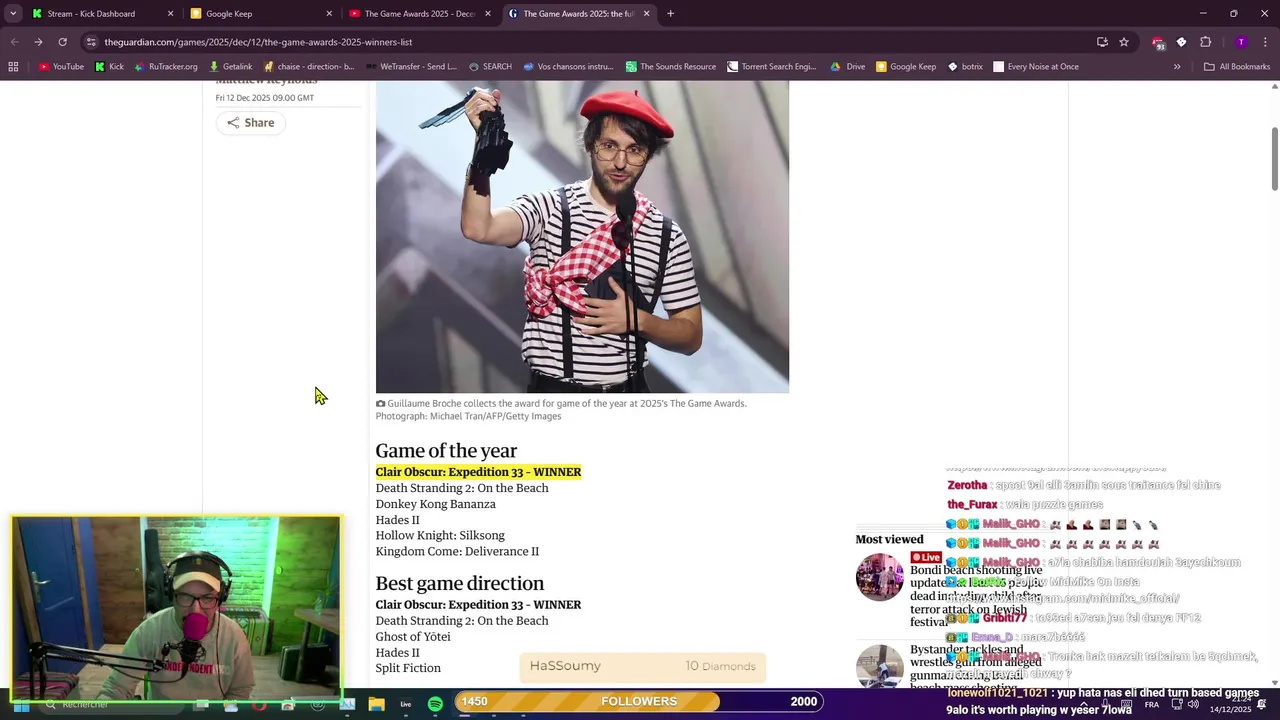Open Bondi beach shooting live article thumbnail

(x=879, y=577)
